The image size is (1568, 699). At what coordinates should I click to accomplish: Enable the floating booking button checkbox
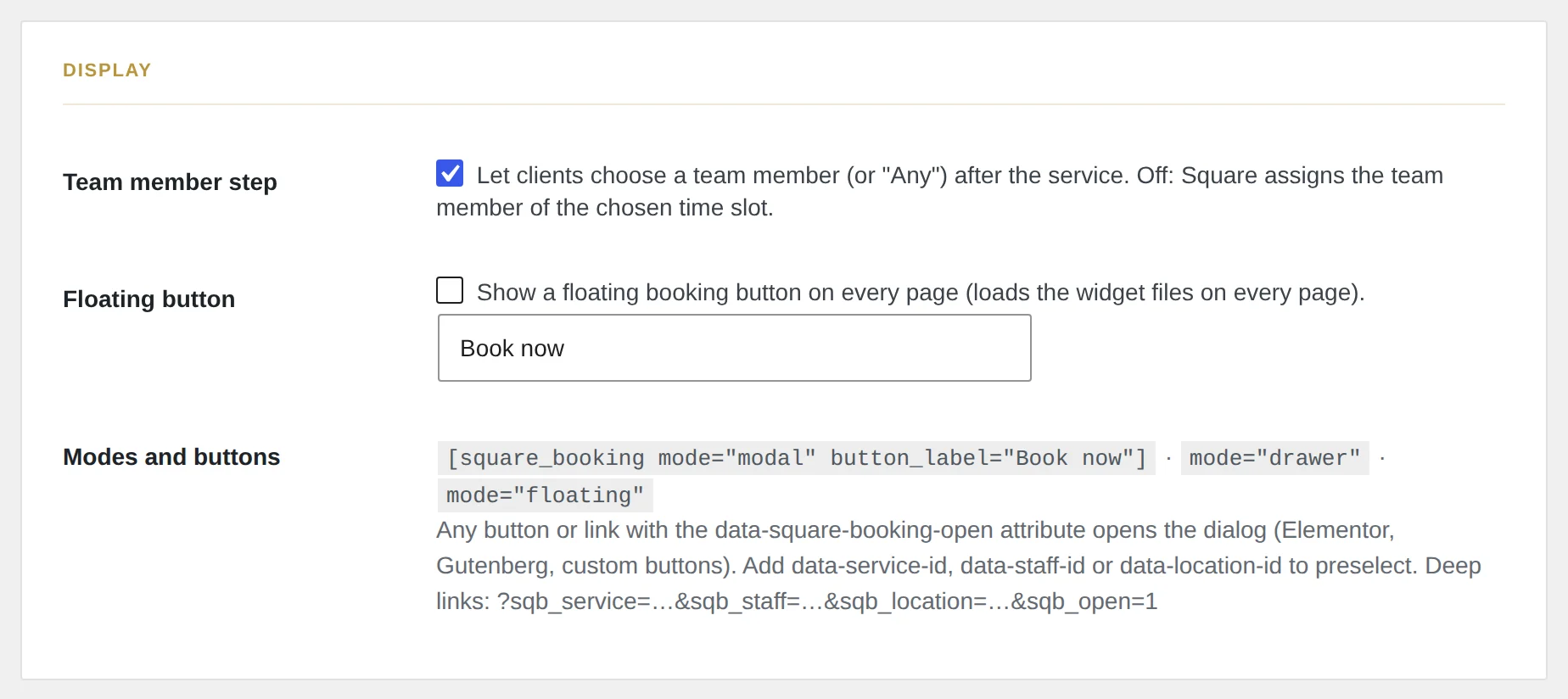(x=450, y=290)
